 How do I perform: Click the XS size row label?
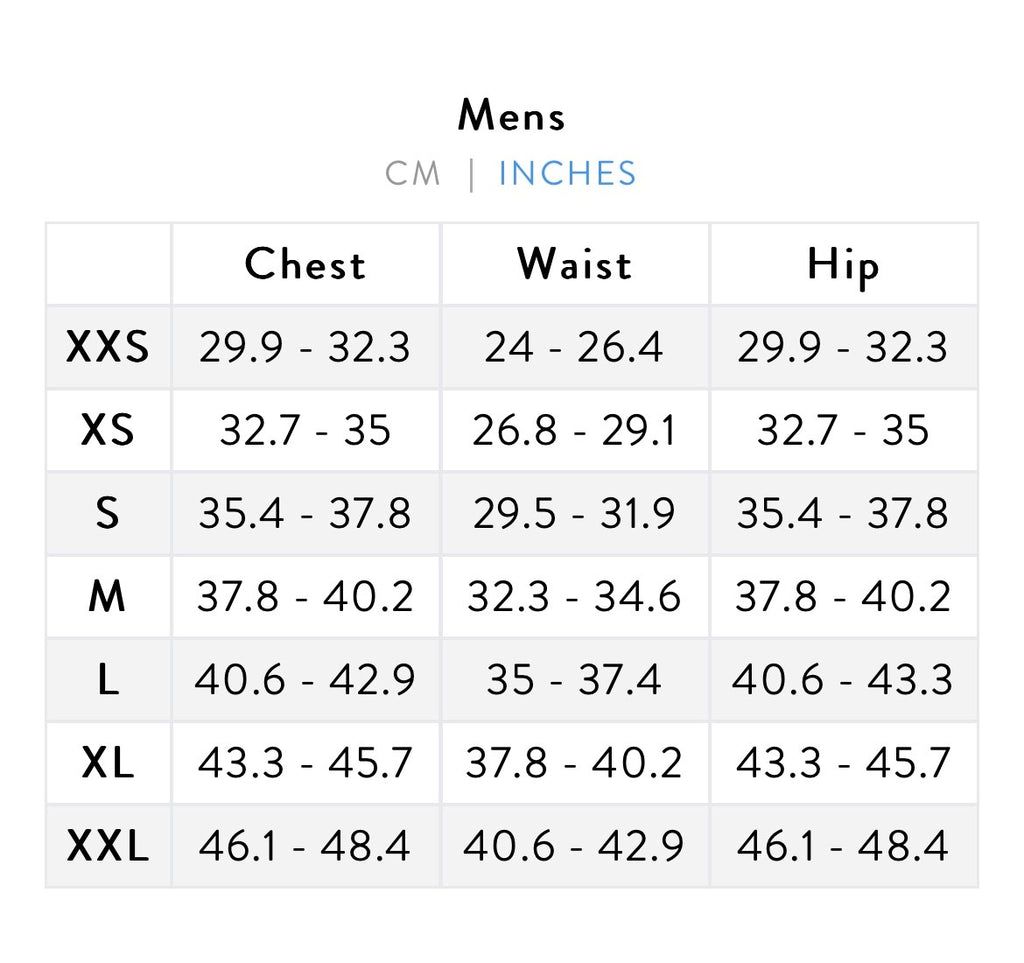pyautogui.click(x=108, y=431)
